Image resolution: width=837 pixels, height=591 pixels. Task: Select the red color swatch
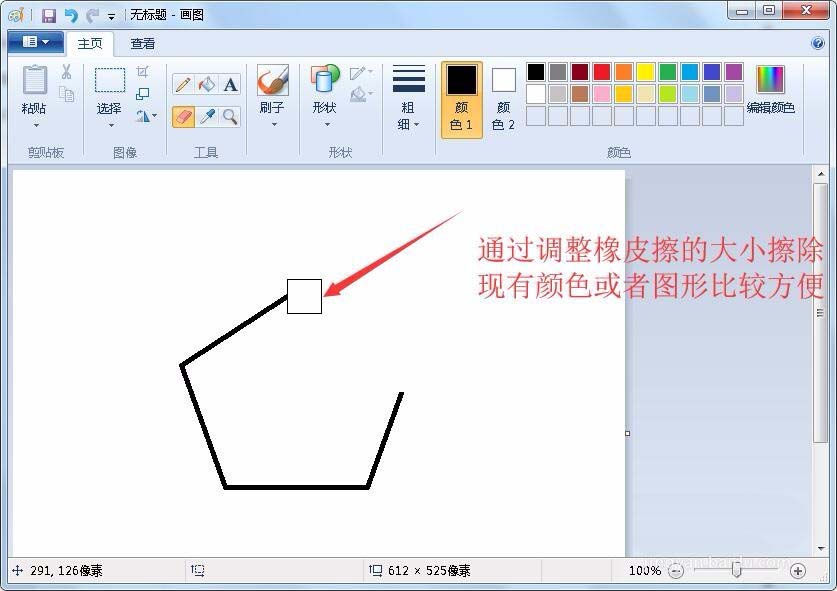click(601, 71)
